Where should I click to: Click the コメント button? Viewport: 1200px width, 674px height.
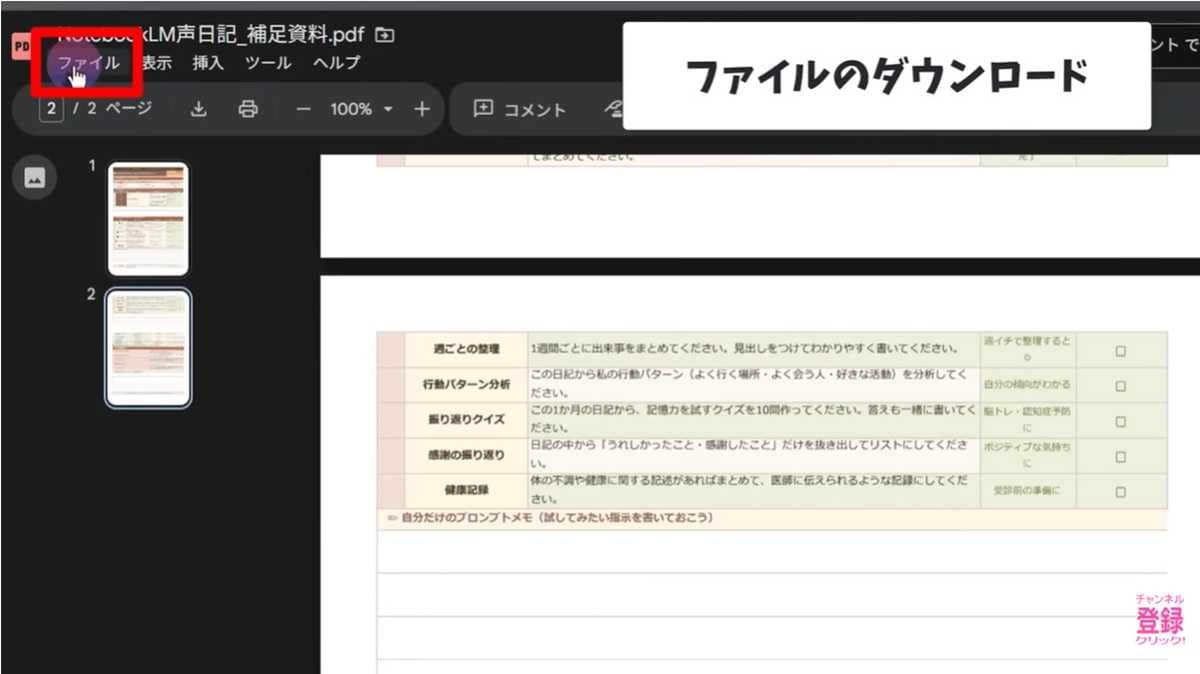[519, 110]
